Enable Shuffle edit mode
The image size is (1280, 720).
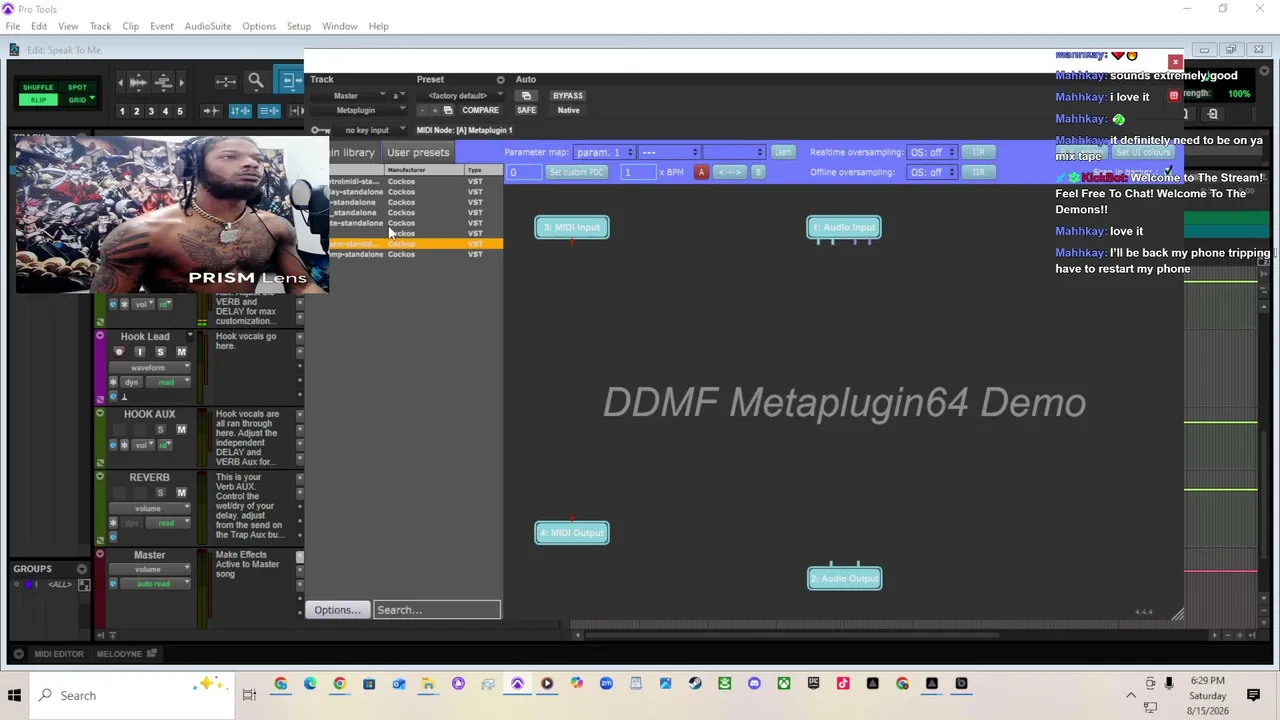click(38, 87)
